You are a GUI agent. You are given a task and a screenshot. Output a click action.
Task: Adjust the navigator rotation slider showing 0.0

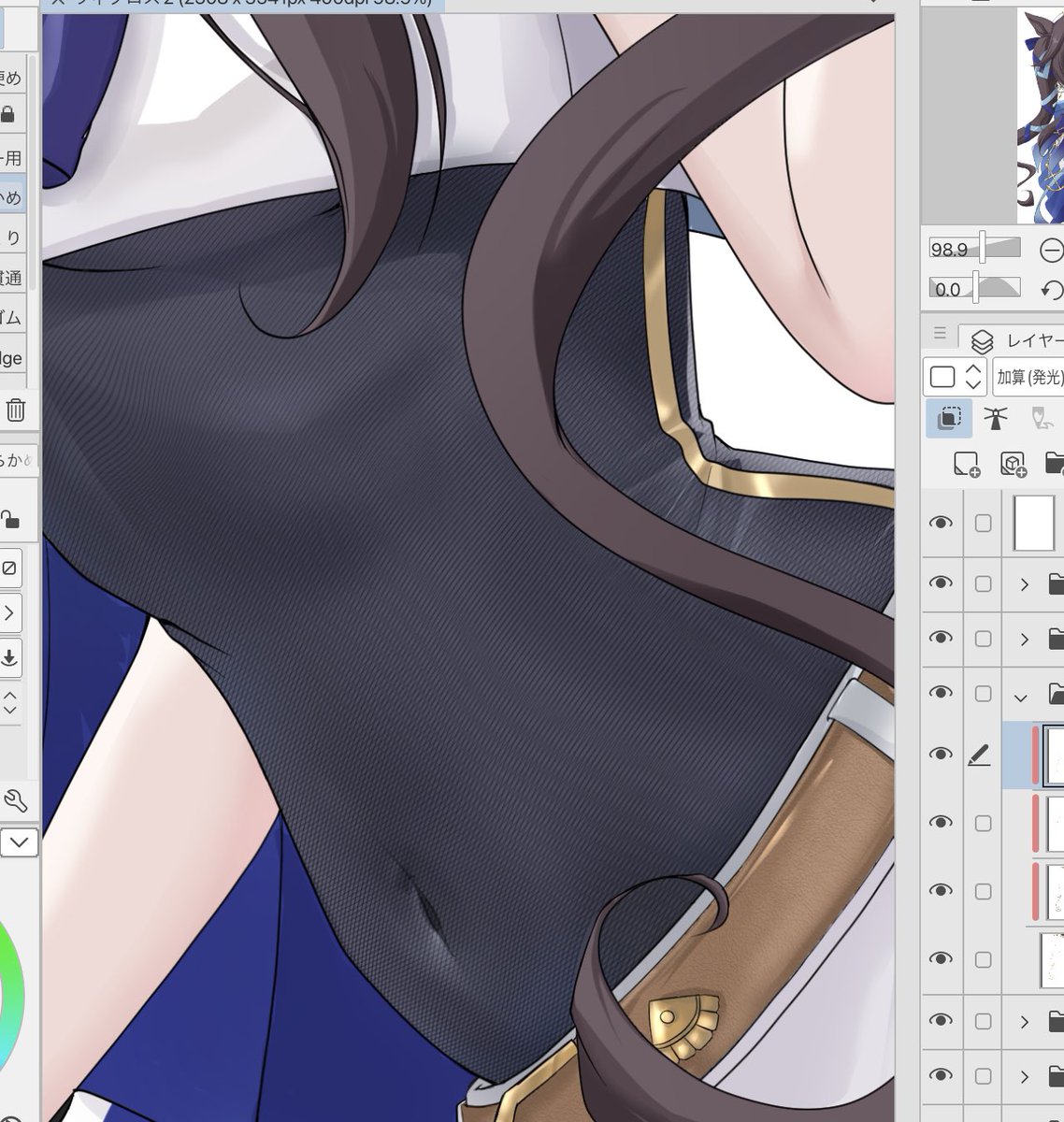pos(975,288)
